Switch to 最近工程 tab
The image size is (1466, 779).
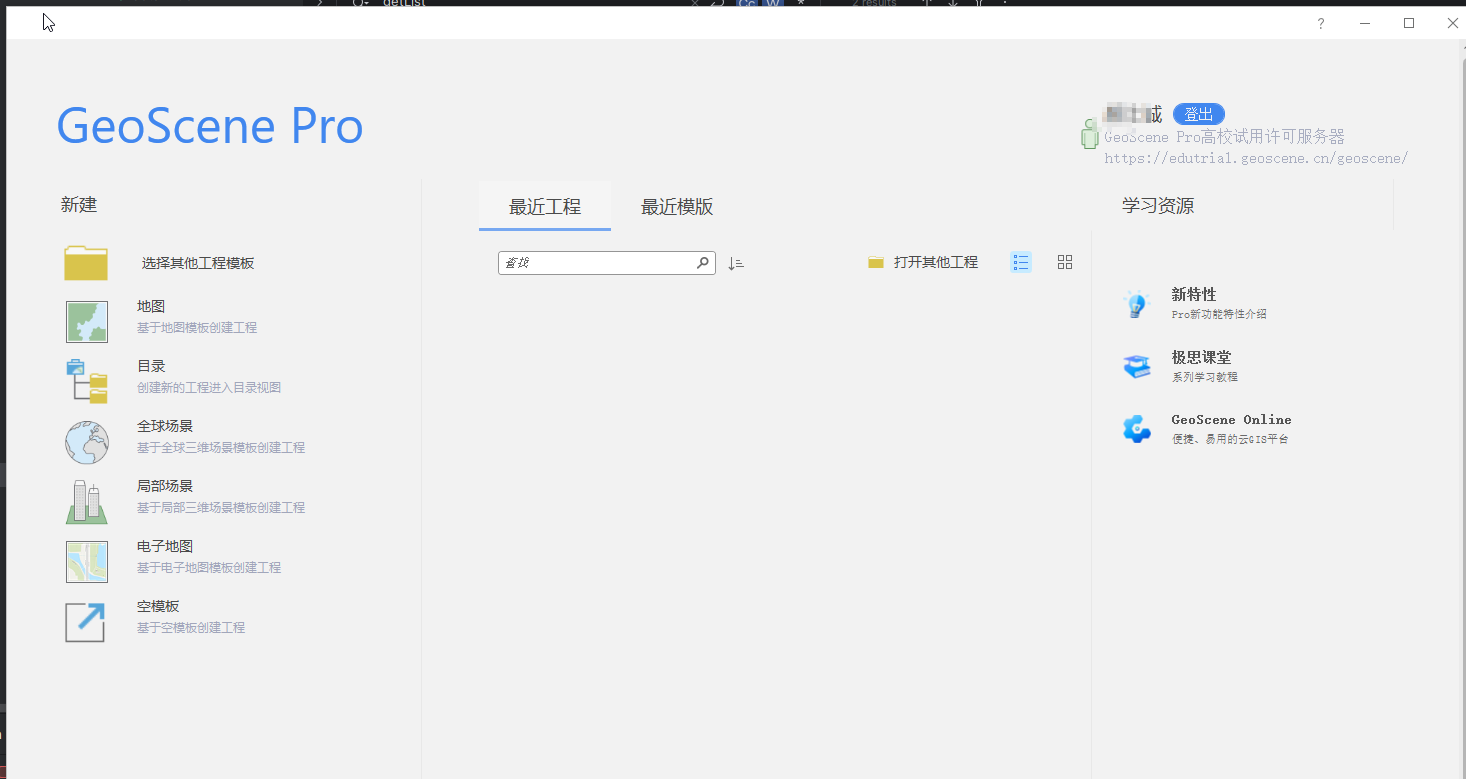click(x=545, y=207)
